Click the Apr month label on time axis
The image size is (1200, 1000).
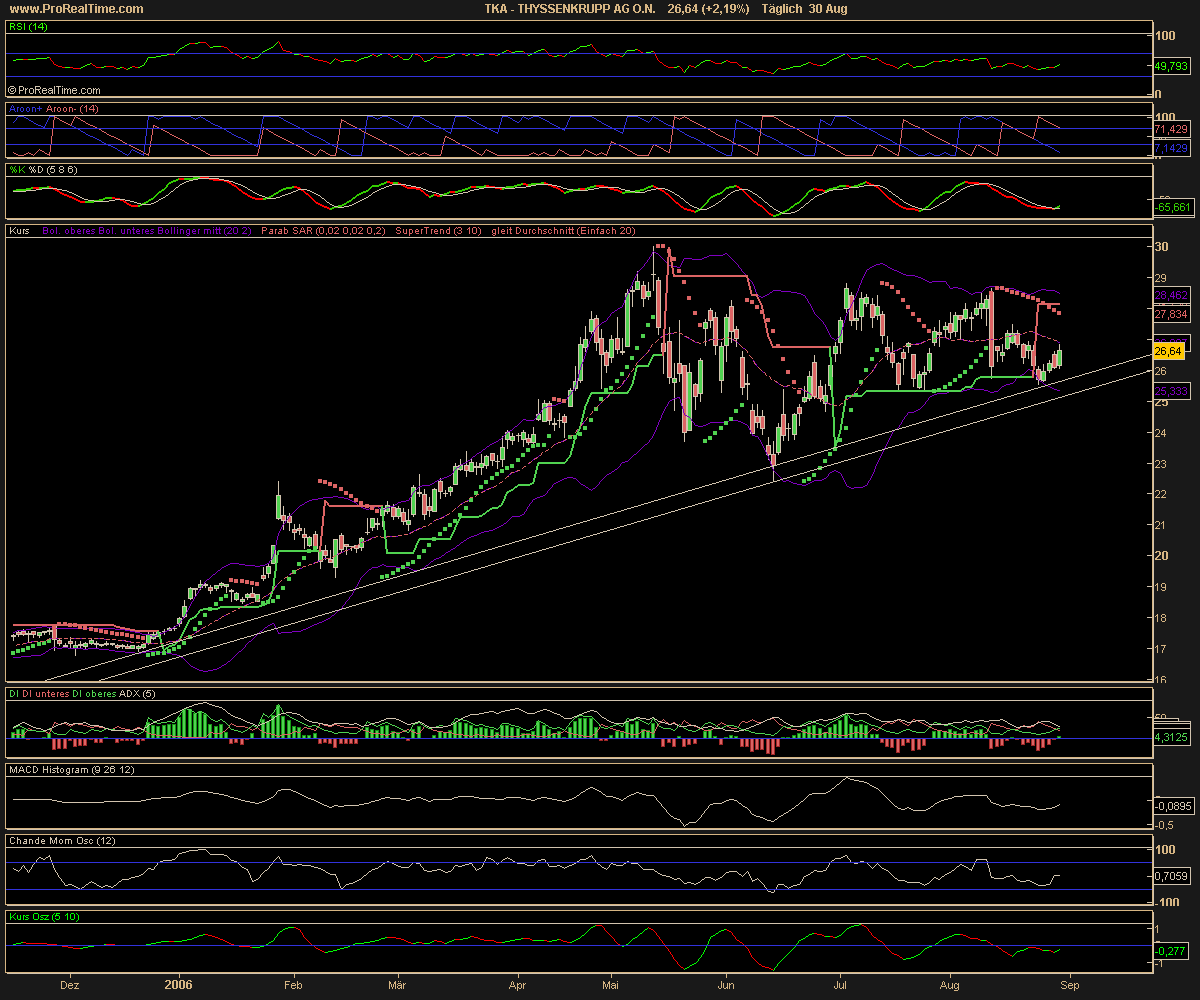tap(519, 984)
